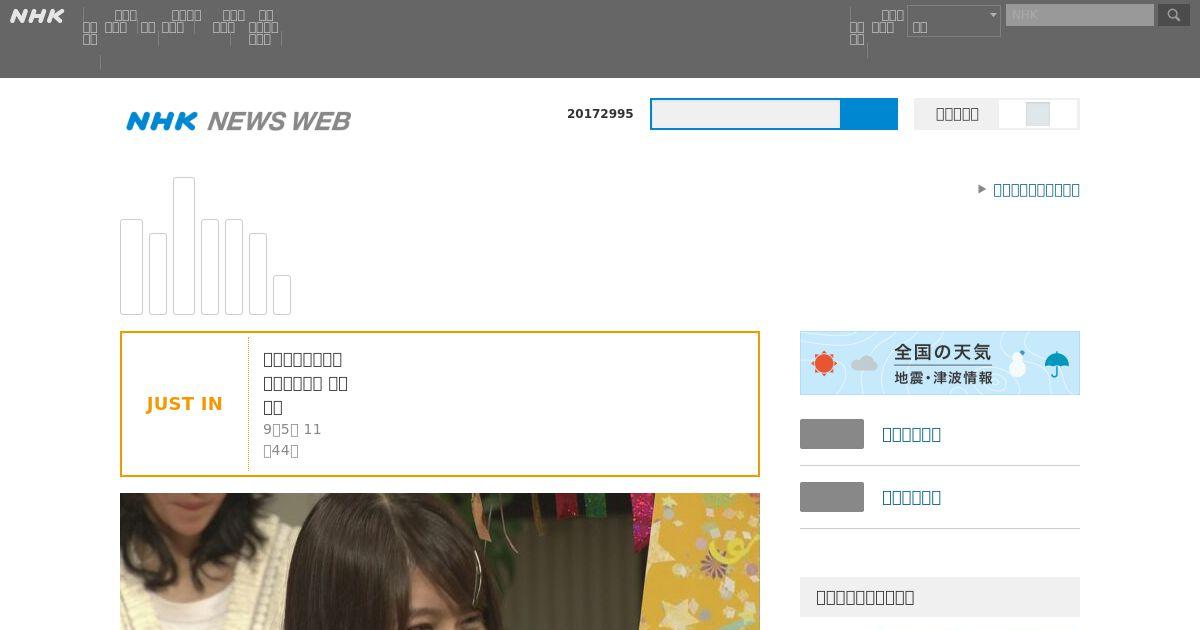Open the 全国の天気 weather banner

[x=940, y=363]
